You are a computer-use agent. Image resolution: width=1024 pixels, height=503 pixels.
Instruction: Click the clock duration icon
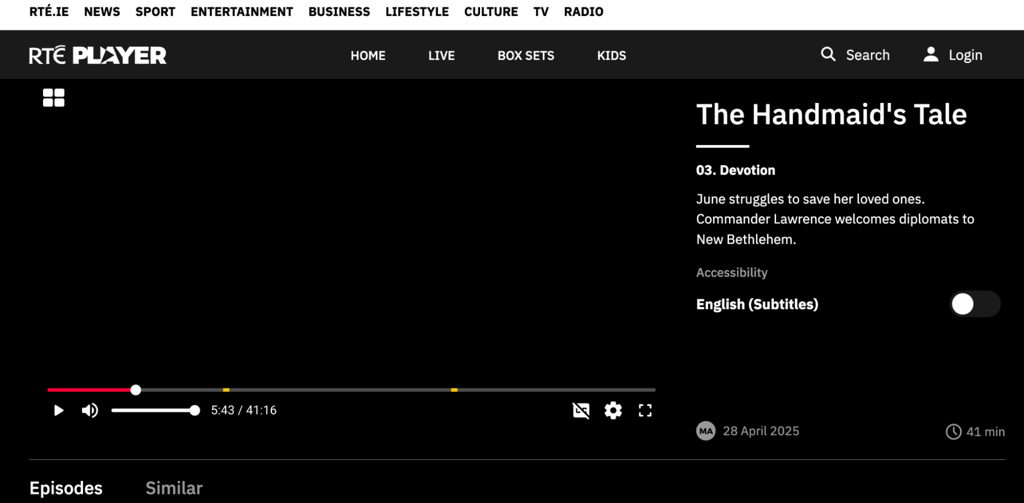point(953,432)
